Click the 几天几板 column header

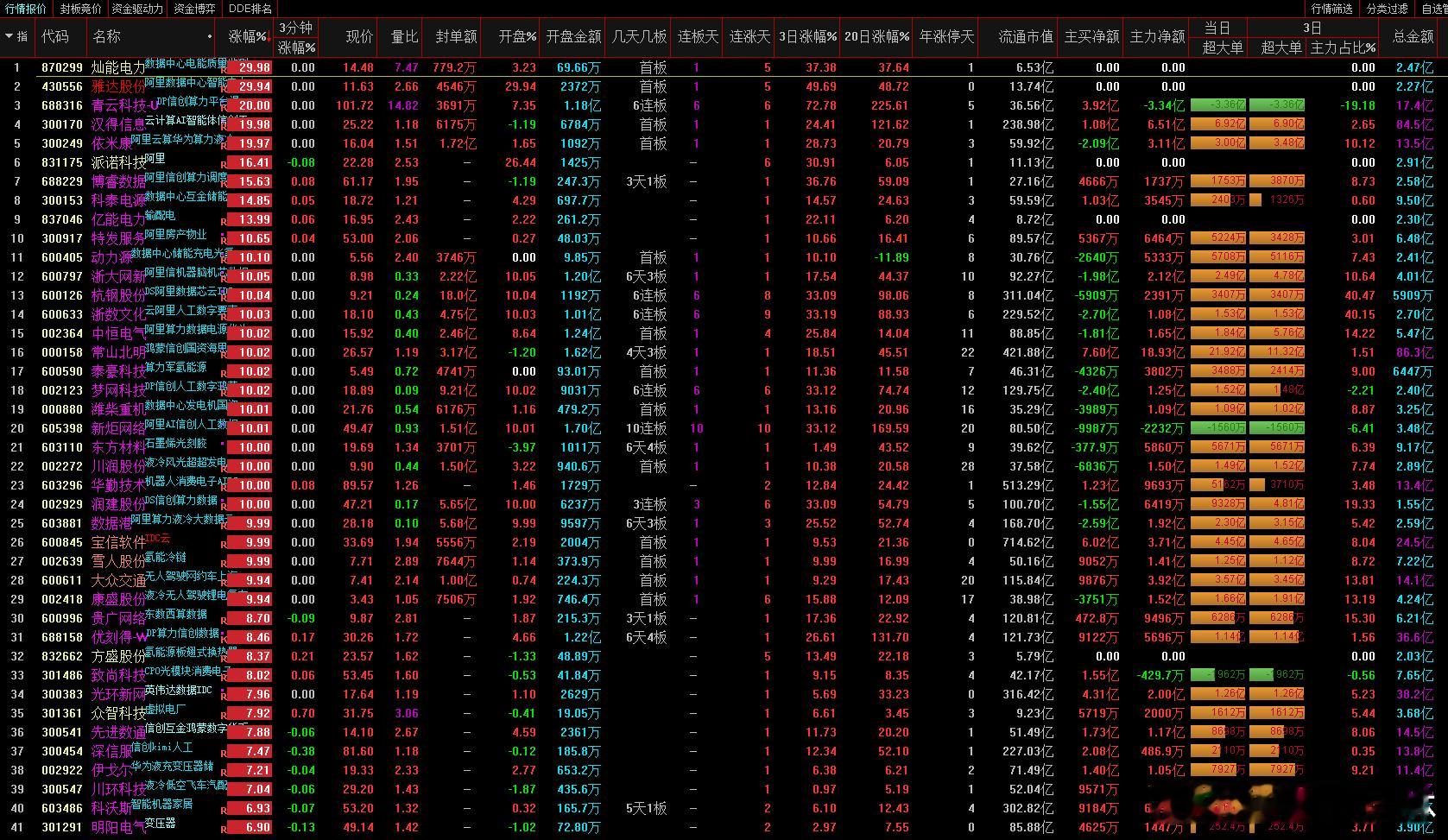click(639, 36)
